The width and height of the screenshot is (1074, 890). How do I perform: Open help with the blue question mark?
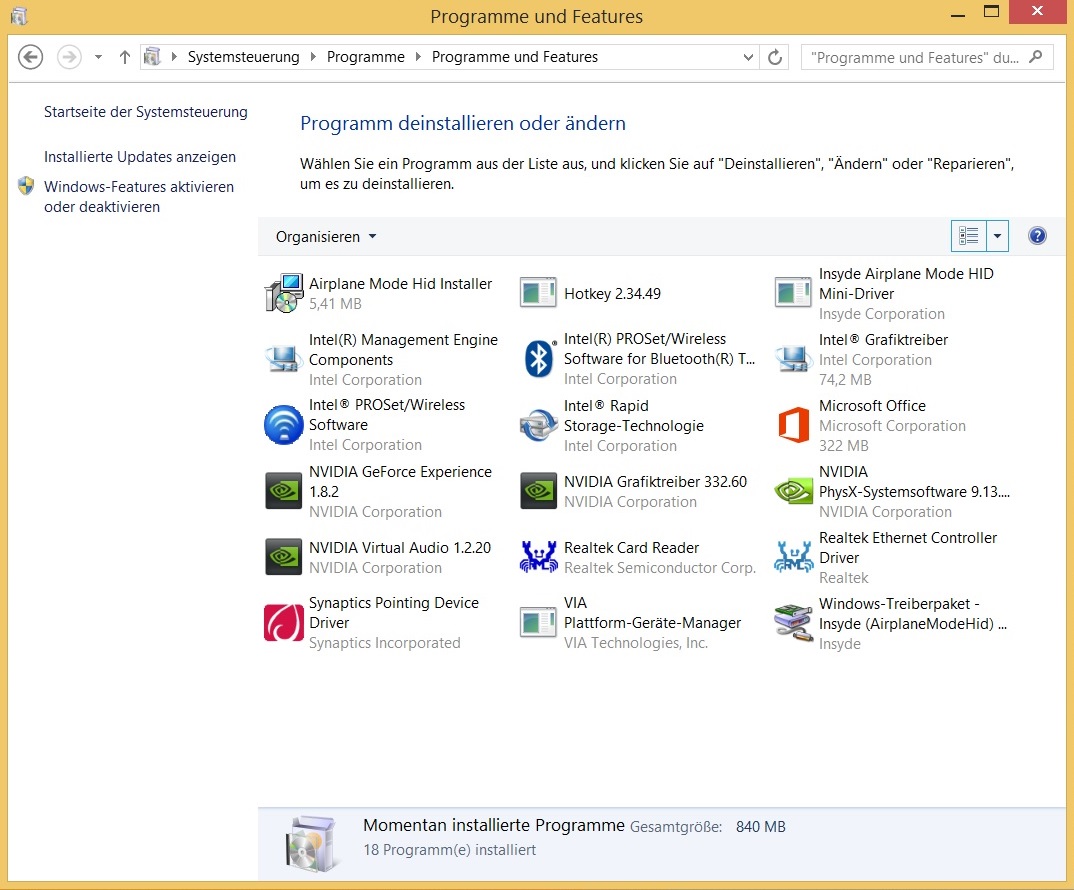coord(1037,236)
